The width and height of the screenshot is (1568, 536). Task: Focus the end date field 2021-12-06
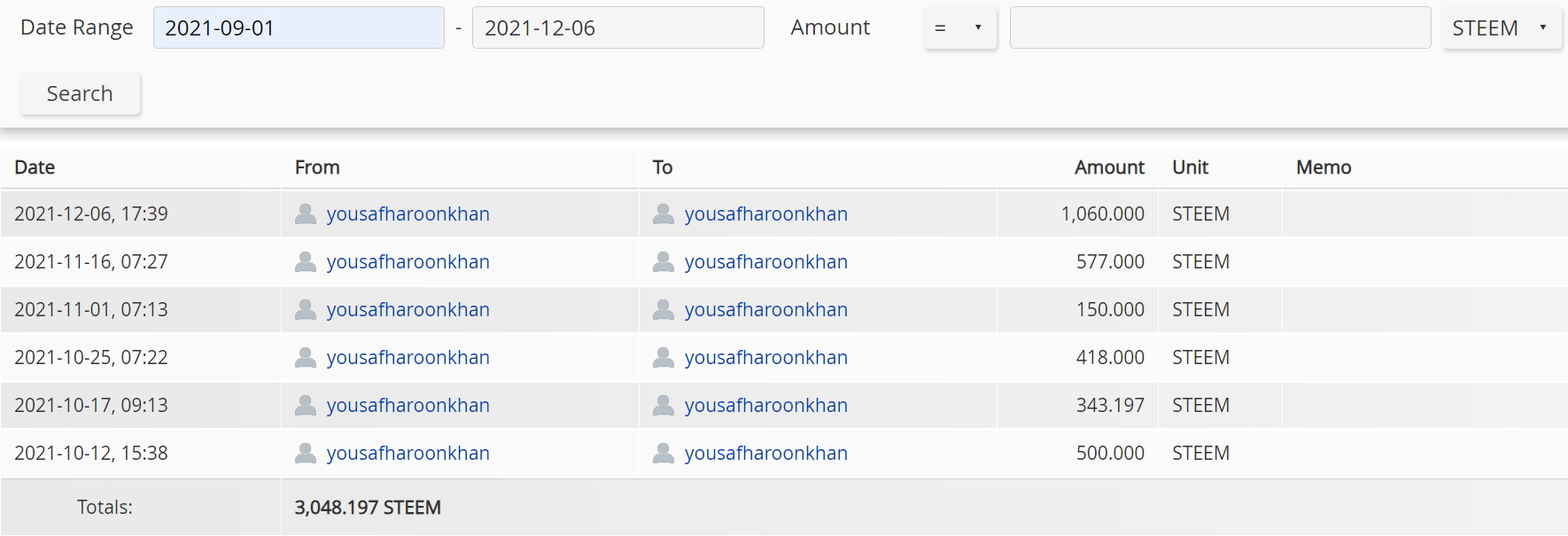click(x=618, y=27)
